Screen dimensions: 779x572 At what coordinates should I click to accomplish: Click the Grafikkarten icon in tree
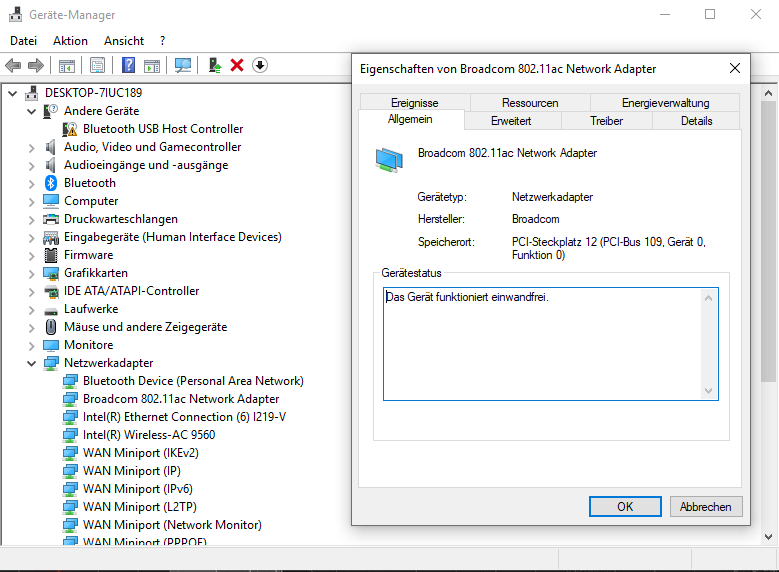pos(51,273)
